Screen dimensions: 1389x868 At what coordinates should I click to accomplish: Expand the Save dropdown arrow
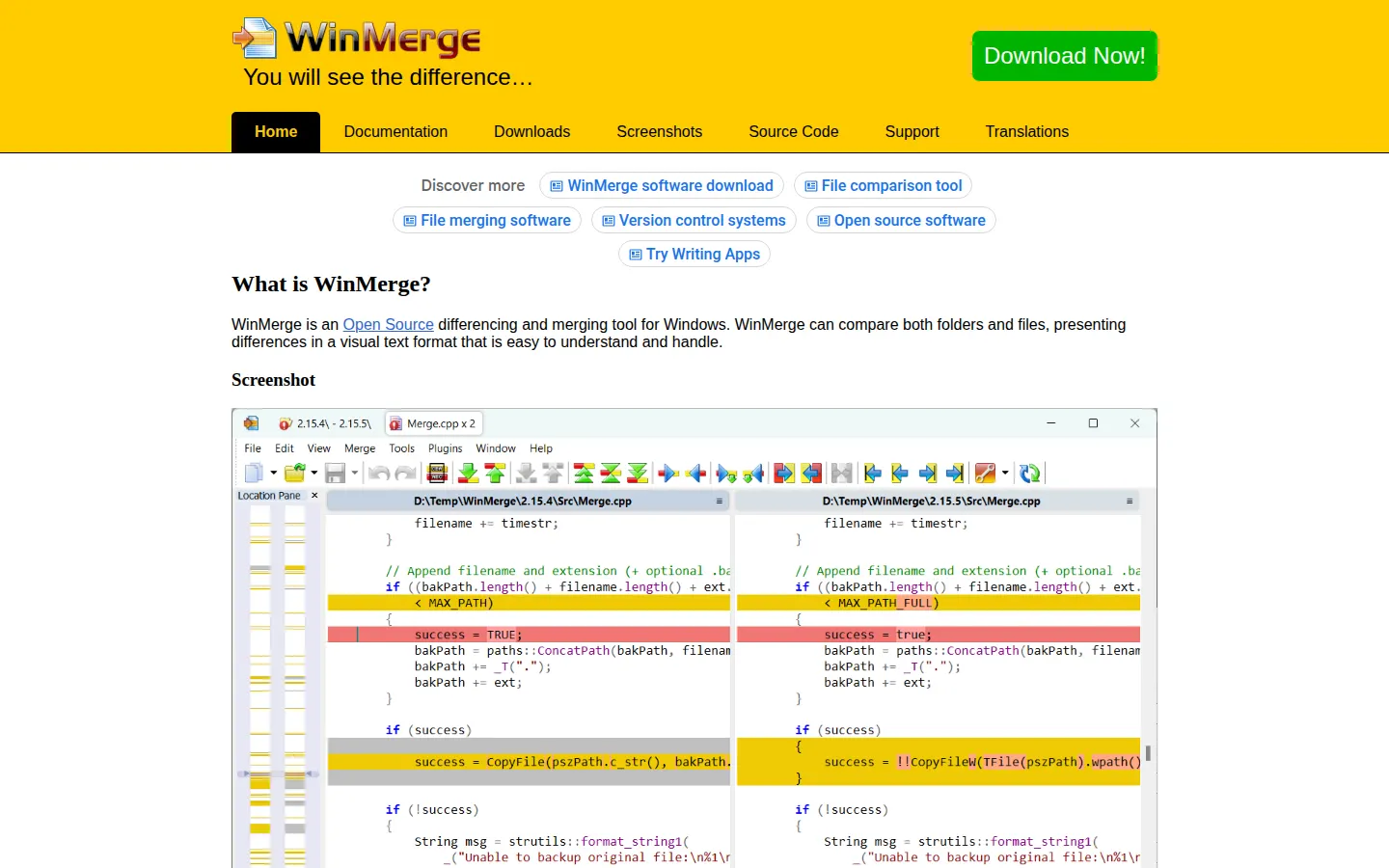point(354,473)
